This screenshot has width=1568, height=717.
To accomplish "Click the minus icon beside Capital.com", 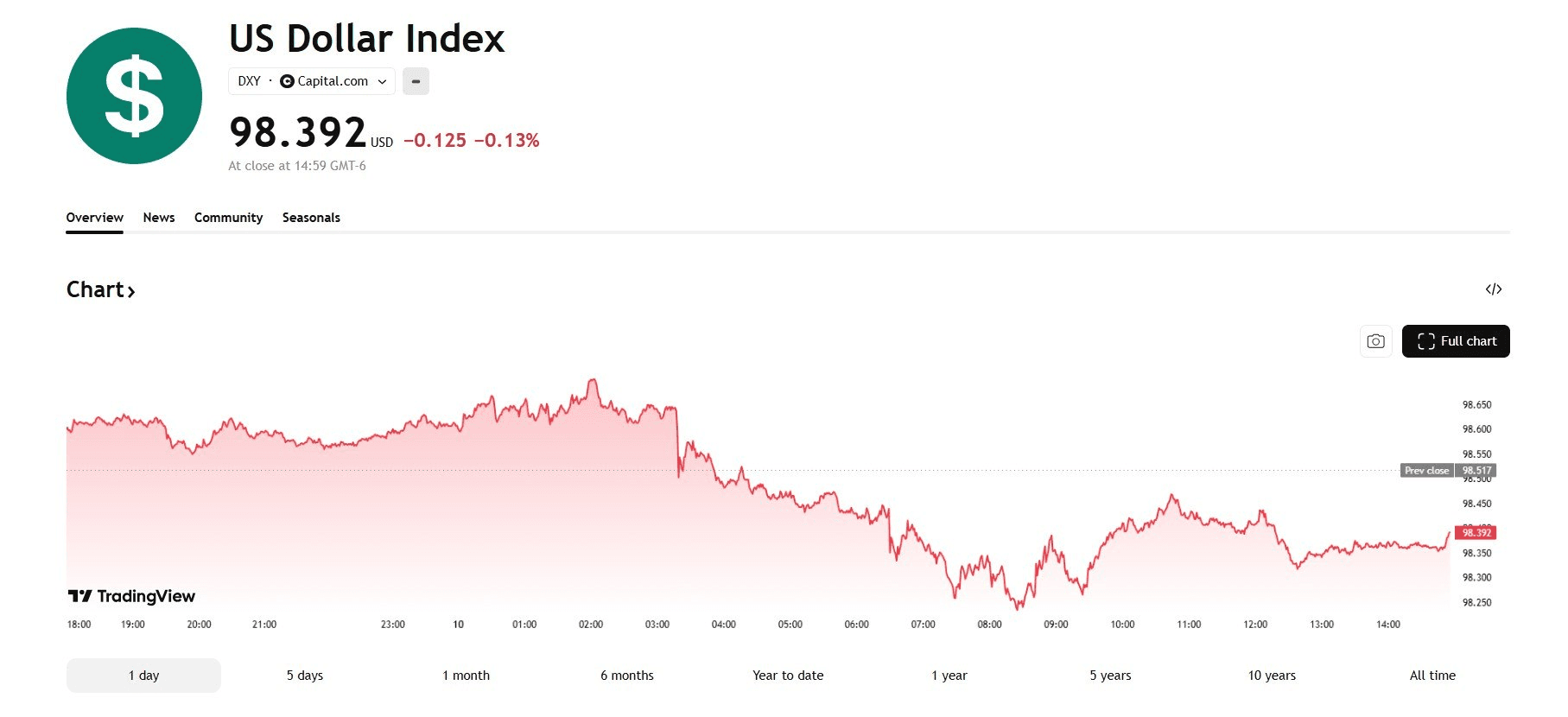I will pyautogui.click(x=416, y=81).
